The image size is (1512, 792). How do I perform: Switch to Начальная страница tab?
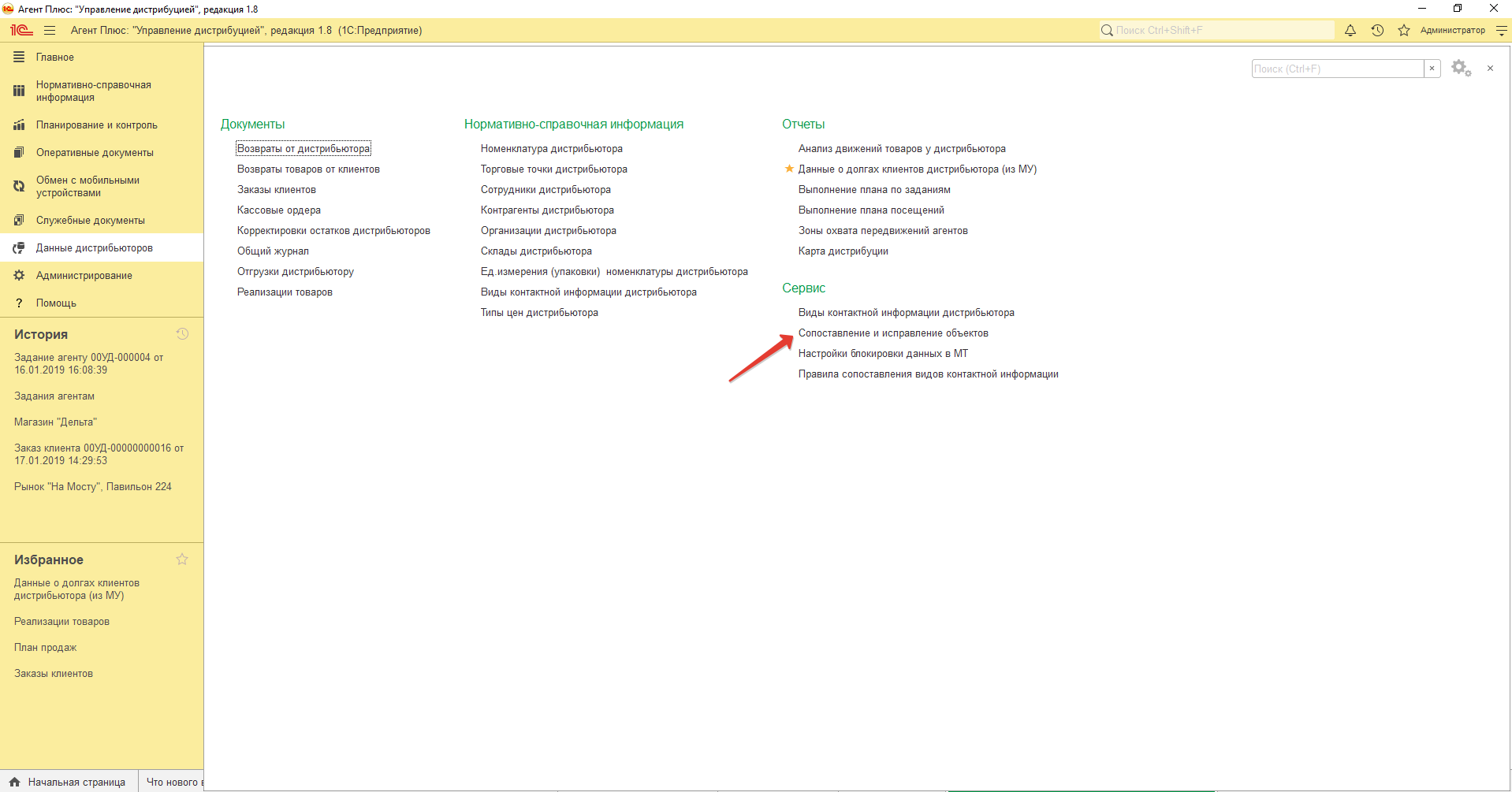[69, 782]
